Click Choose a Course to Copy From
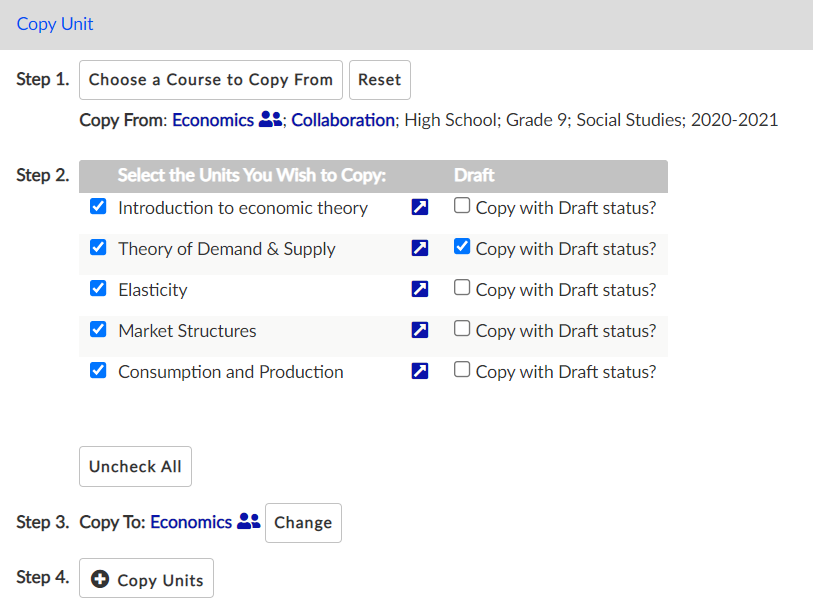The height and width of the screenshot is (604, 813). [x=211, y=80]
